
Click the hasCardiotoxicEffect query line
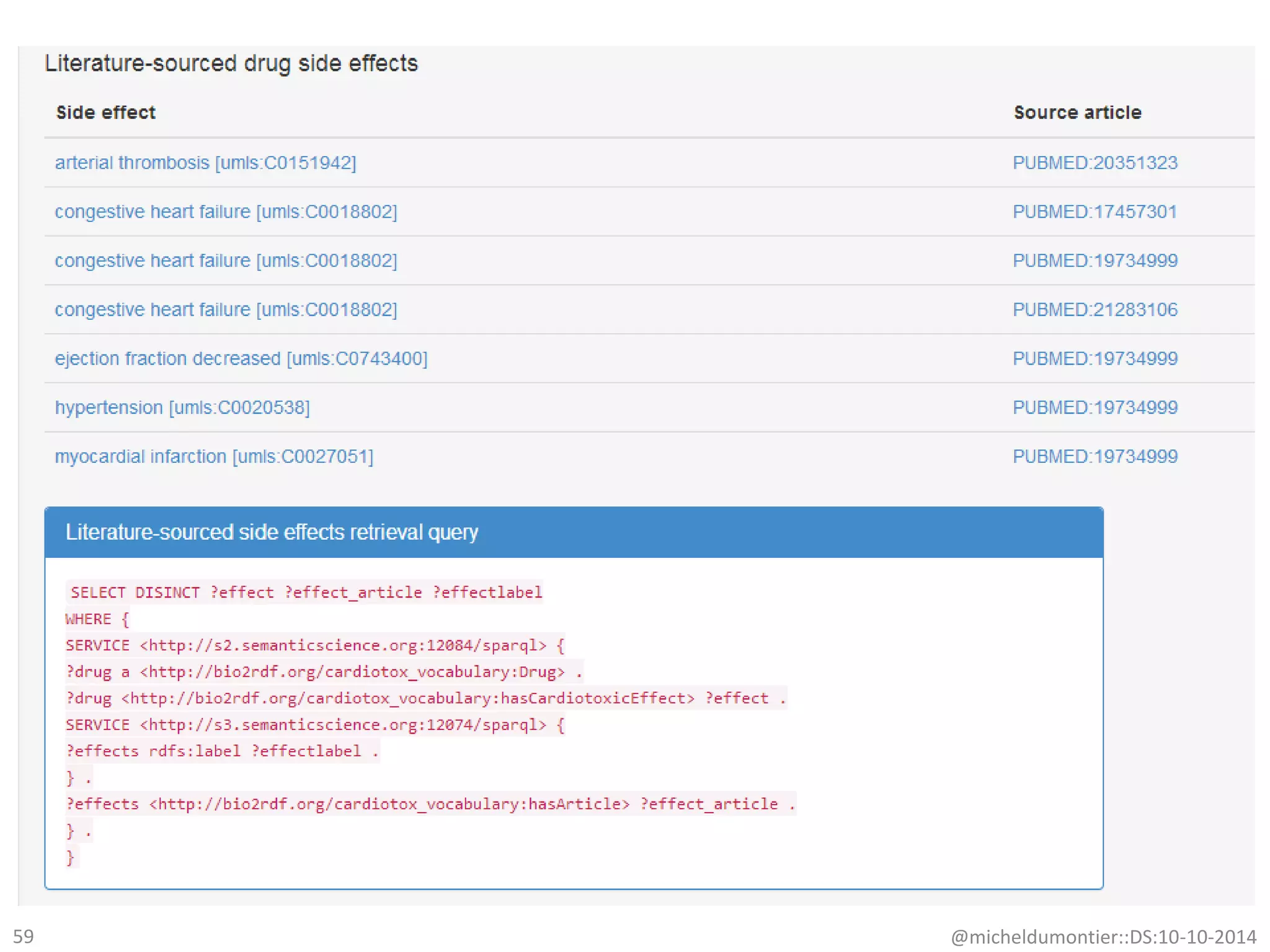[x=426, y=699]
